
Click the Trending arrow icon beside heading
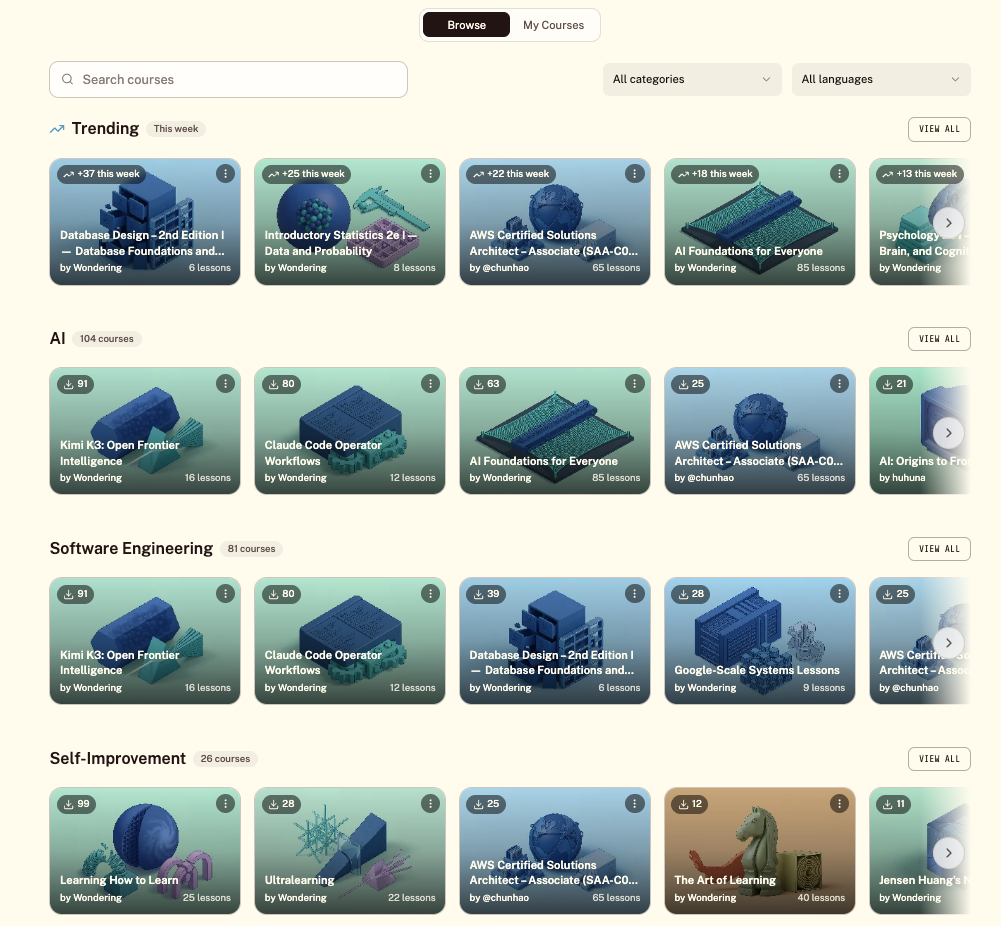(x=57, y=129)
